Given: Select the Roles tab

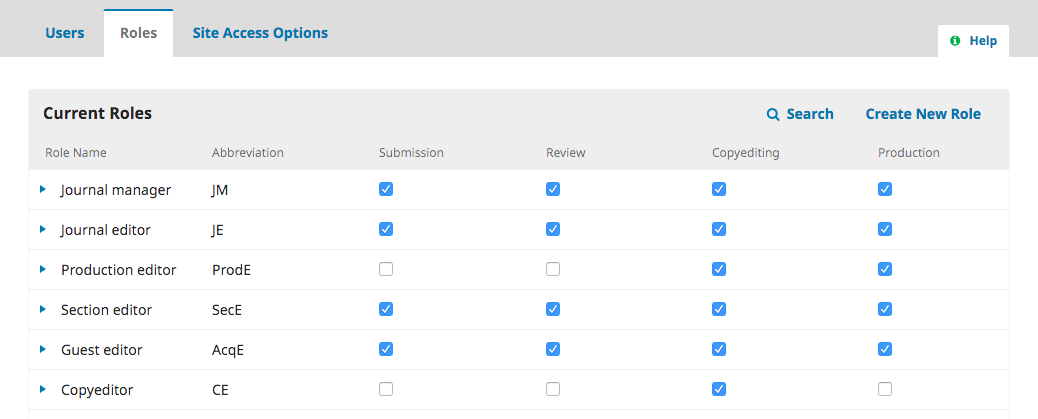Looking at the screenshot, I should click(x=138, y=33).
